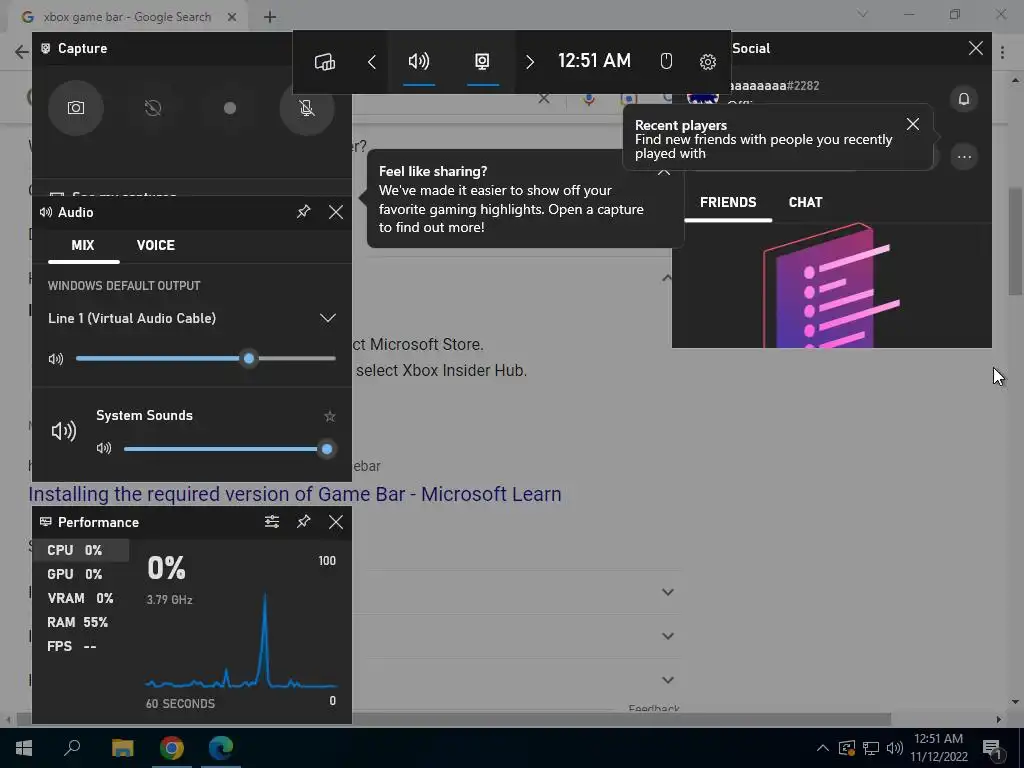Open Chrome three-dot menu
Screen dimensions: 1024x768
(1002, 52)
